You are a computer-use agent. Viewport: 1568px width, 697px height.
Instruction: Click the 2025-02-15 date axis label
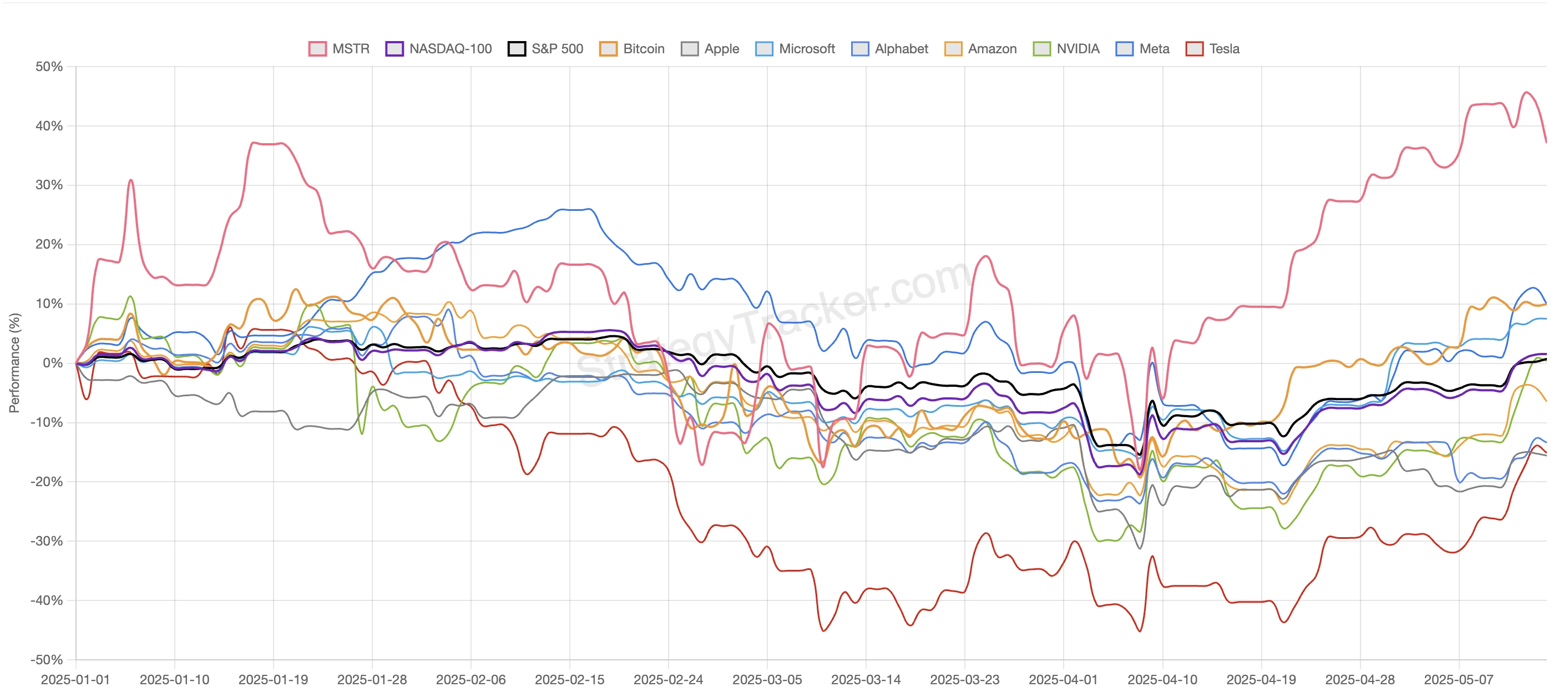[569, 679]
